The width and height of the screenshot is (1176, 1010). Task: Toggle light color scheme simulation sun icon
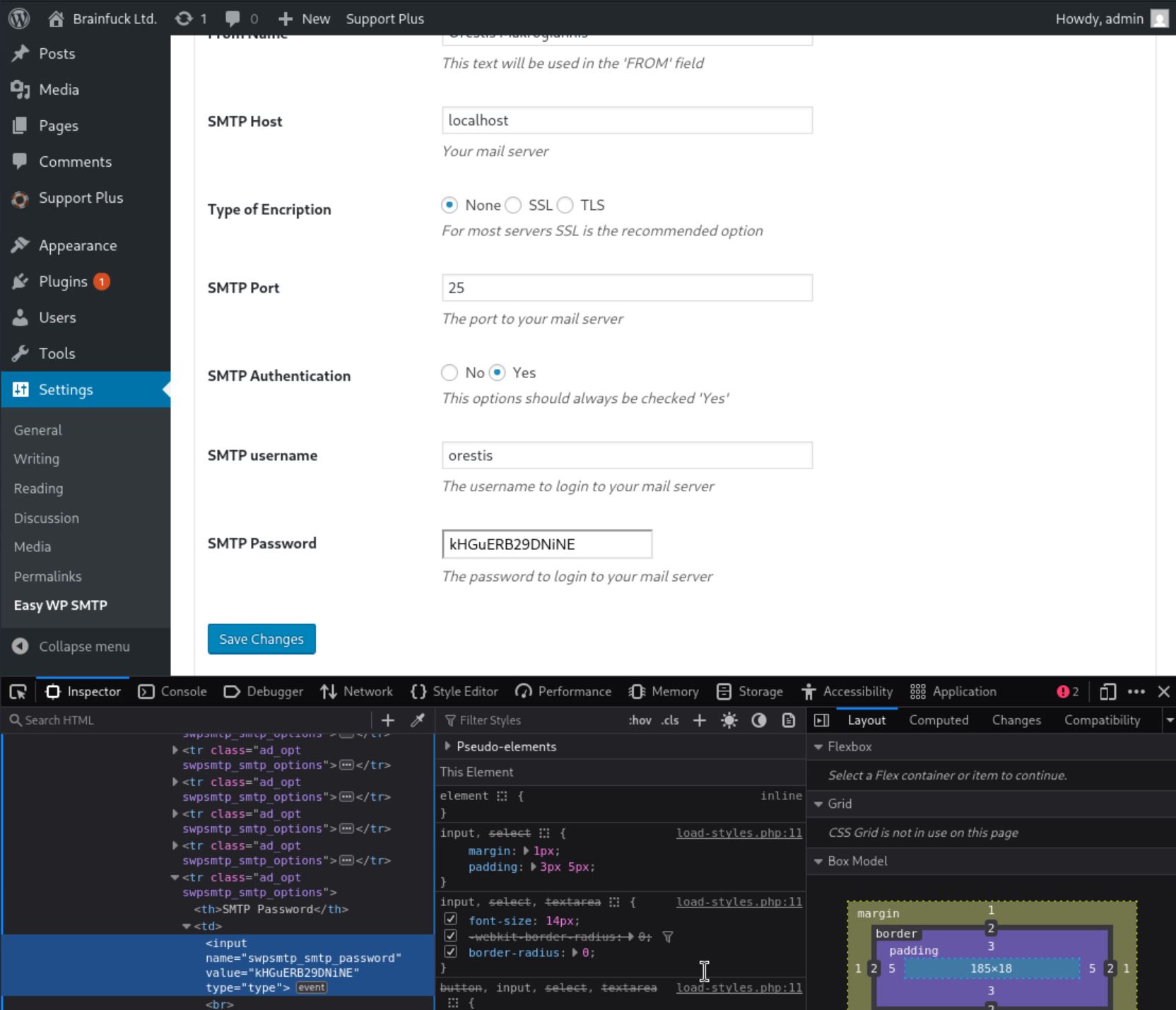729,720
